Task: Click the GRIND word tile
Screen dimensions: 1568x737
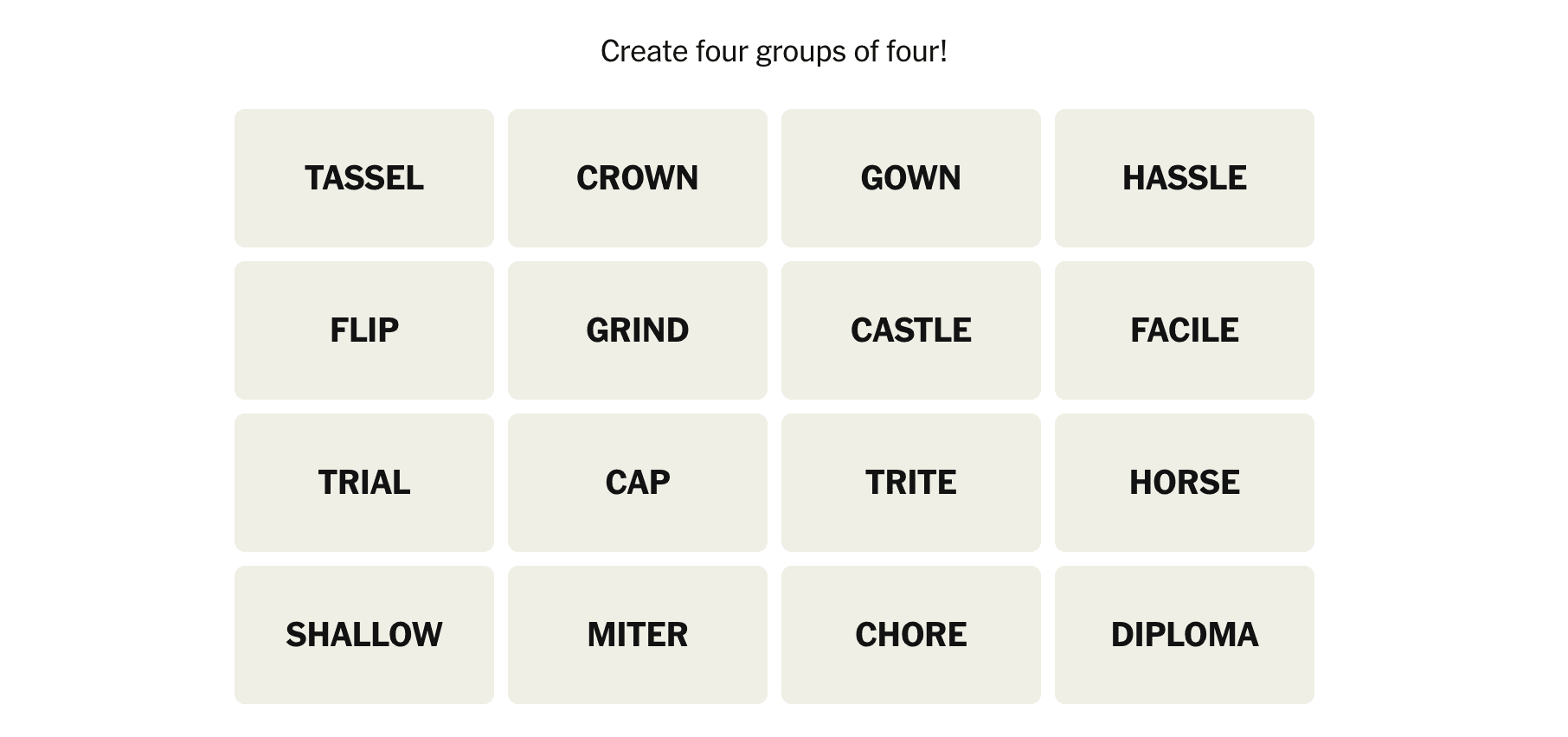Action: coord(637,330)
